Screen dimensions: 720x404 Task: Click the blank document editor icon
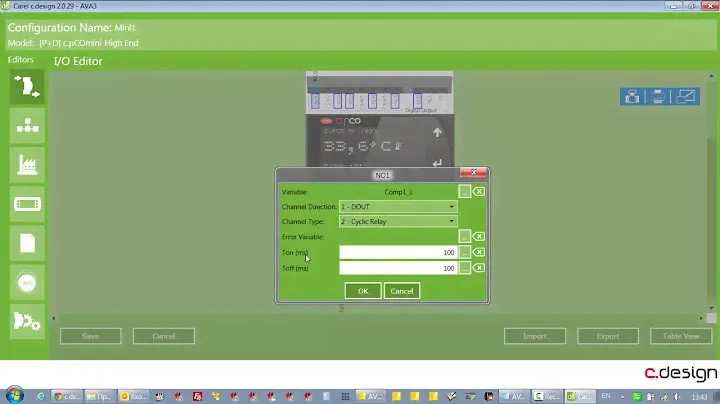(x=27, y=243)
